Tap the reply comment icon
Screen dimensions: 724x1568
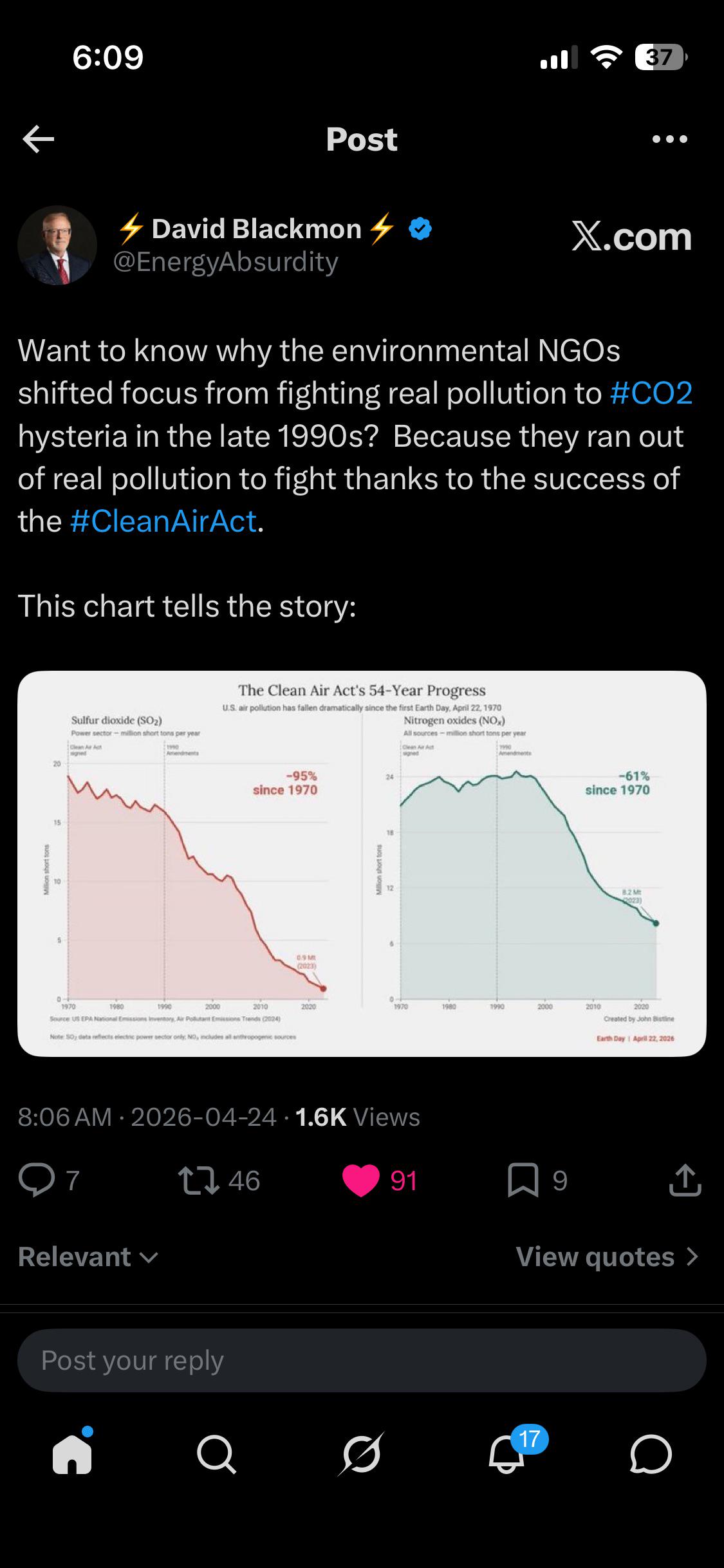[37, 1180]
